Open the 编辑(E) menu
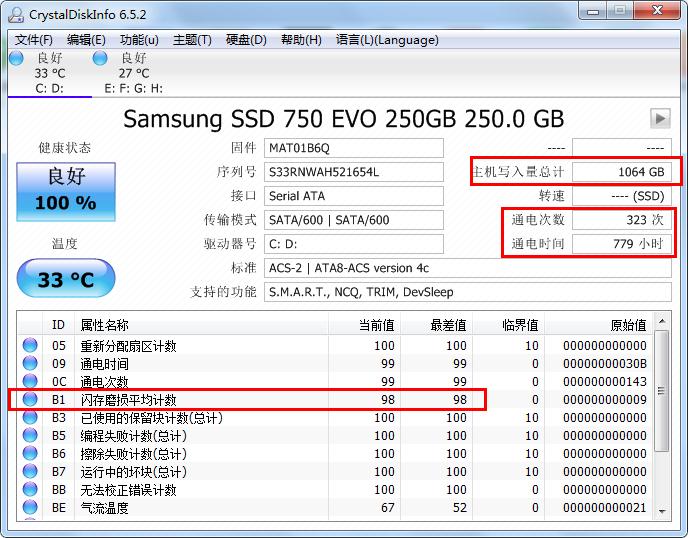This screenshot has width=688, height=538. pos(86,40)
